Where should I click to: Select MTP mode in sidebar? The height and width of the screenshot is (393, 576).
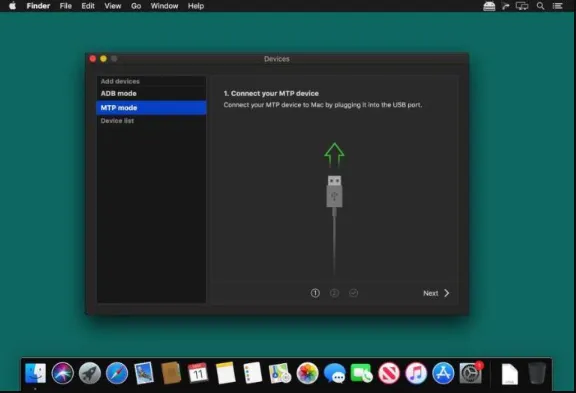[151, 108]
